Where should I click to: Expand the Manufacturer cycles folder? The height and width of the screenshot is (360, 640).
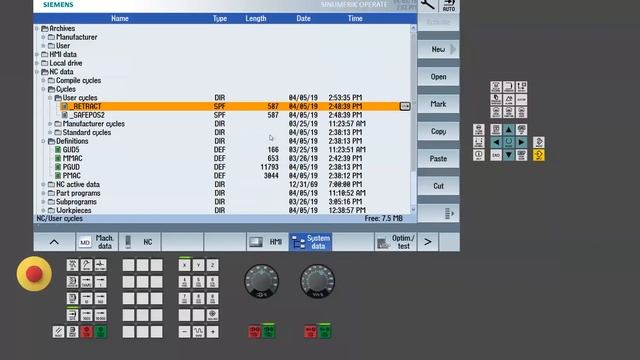(x=50, y=124)
